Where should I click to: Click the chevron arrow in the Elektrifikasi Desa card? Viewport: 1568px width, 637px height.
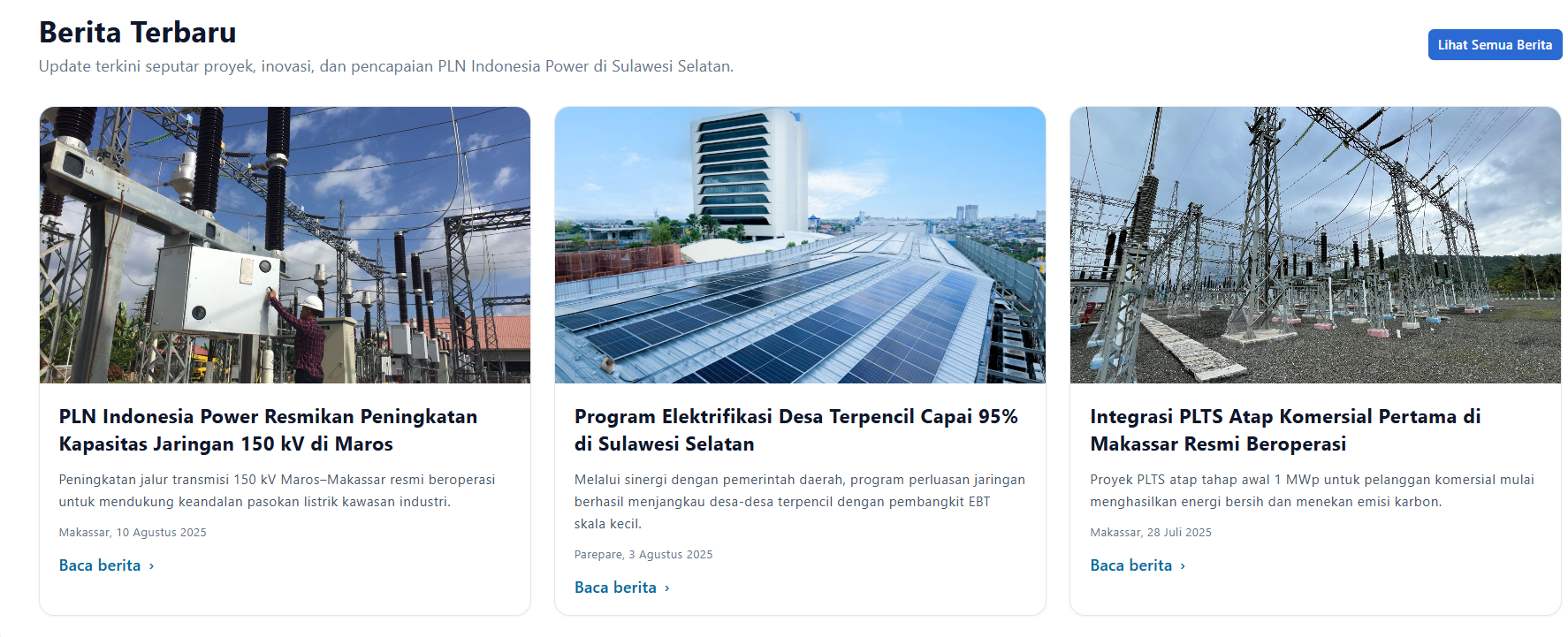(667, 588)
